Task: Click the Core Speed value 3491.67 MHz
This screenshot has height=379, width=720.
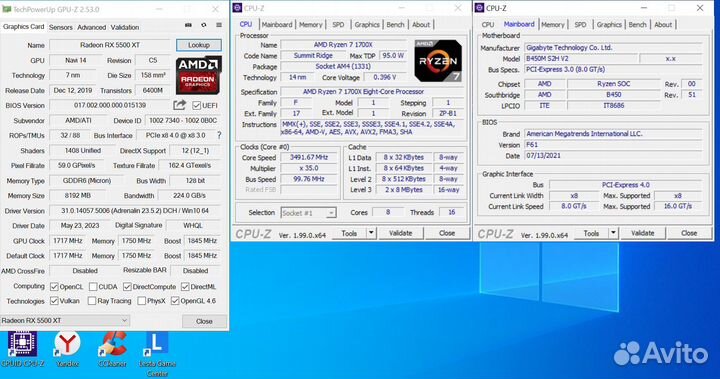Action: [309, 157]
